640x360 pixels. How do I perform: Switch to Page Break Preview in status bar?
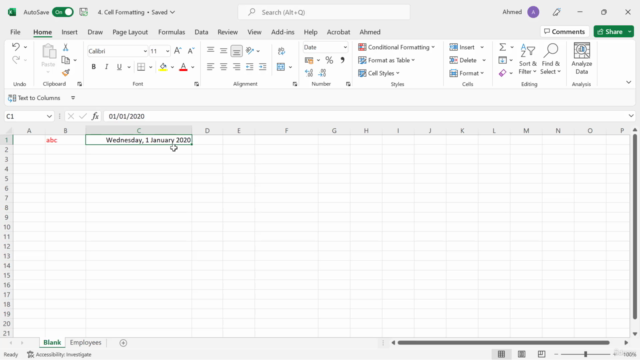[x=541, y=354]
